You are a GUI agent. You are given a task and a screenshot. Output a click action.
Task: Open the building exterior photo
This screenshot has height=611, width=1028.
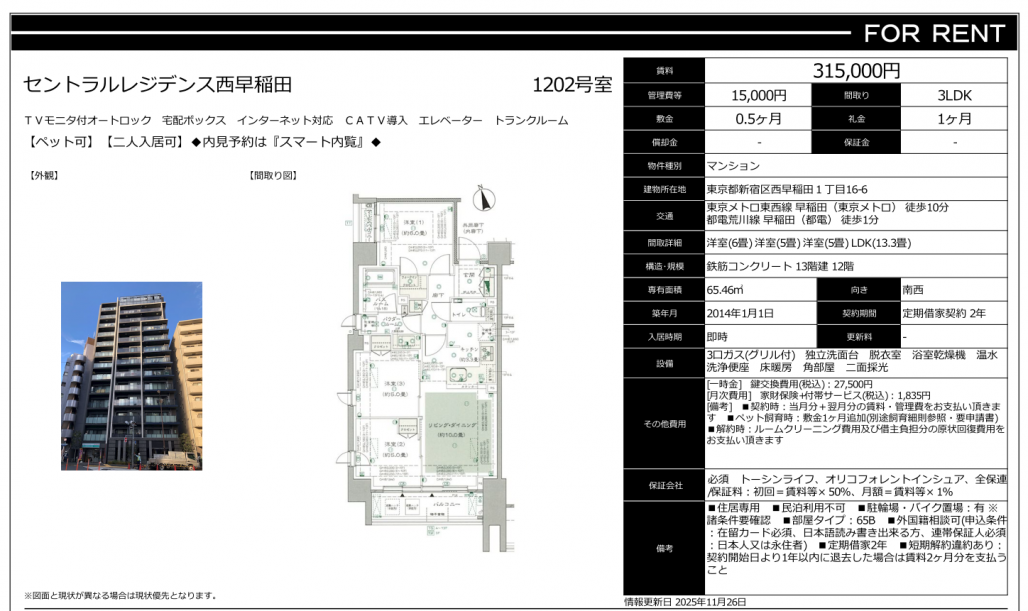[131, 375]
